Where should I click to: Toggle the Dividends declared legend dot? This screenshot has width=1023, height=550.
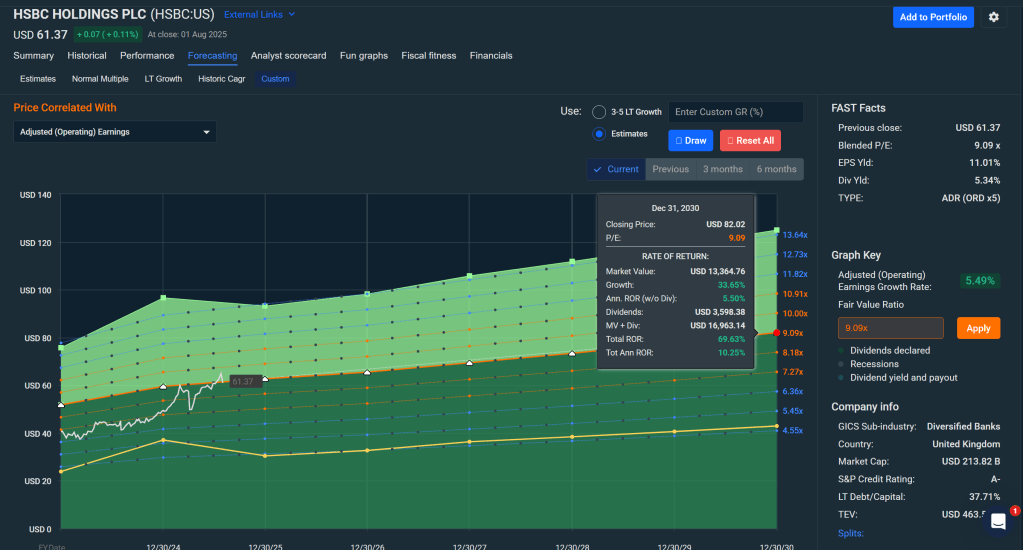[840, 351]
